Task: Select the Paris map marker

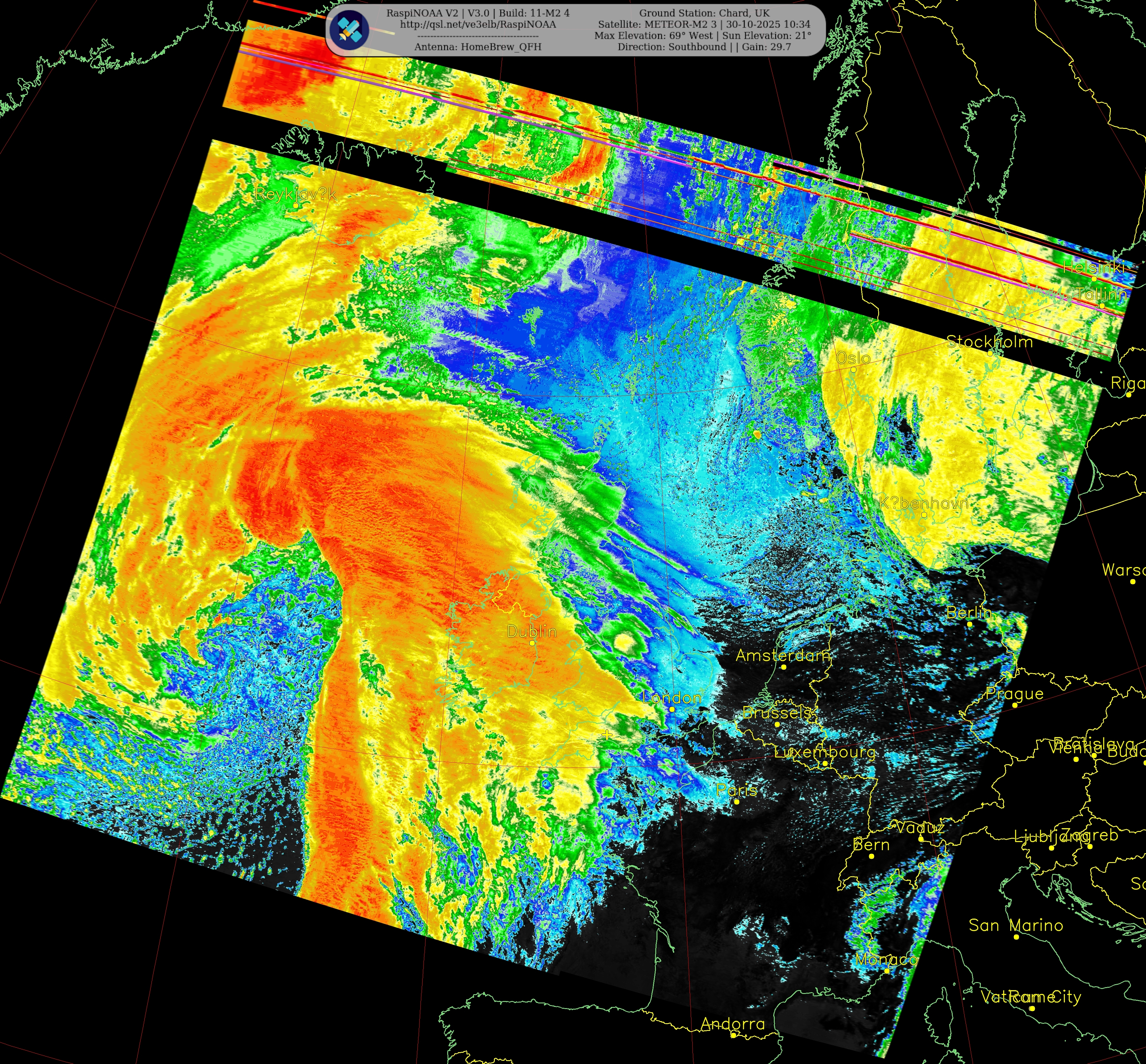Action: point(736,801)
